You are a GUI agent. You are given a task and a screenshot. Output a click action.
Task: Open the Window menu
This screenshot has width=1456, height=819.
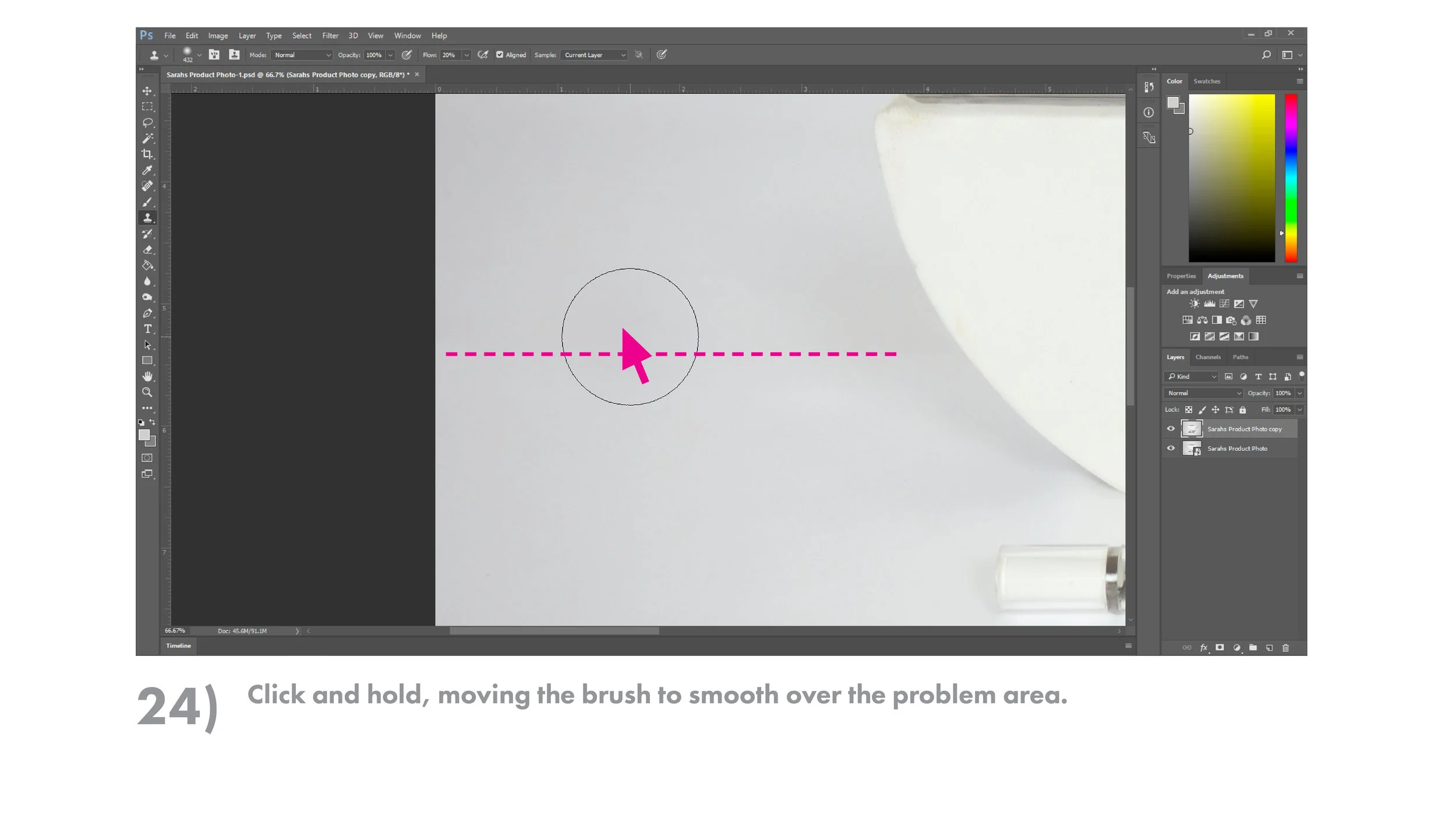407,36
